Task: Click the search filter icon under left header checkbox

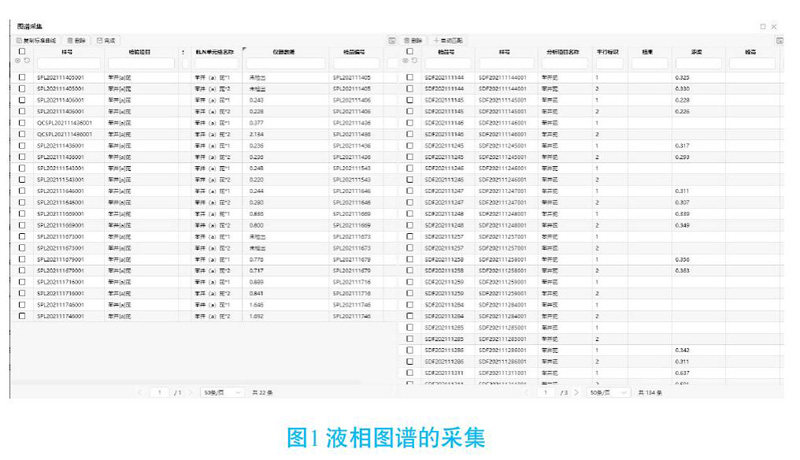Action: tap(17, 61)
